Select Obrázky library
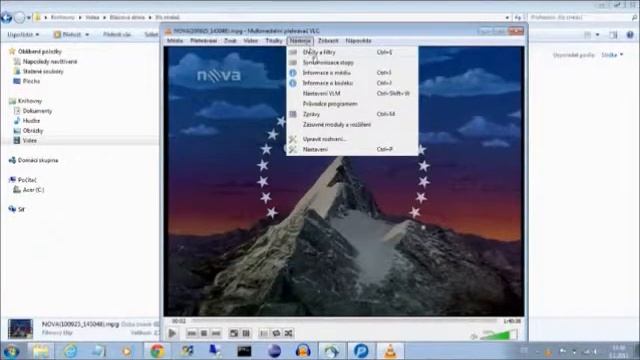The image size is (640, 360). pos(33,131)
